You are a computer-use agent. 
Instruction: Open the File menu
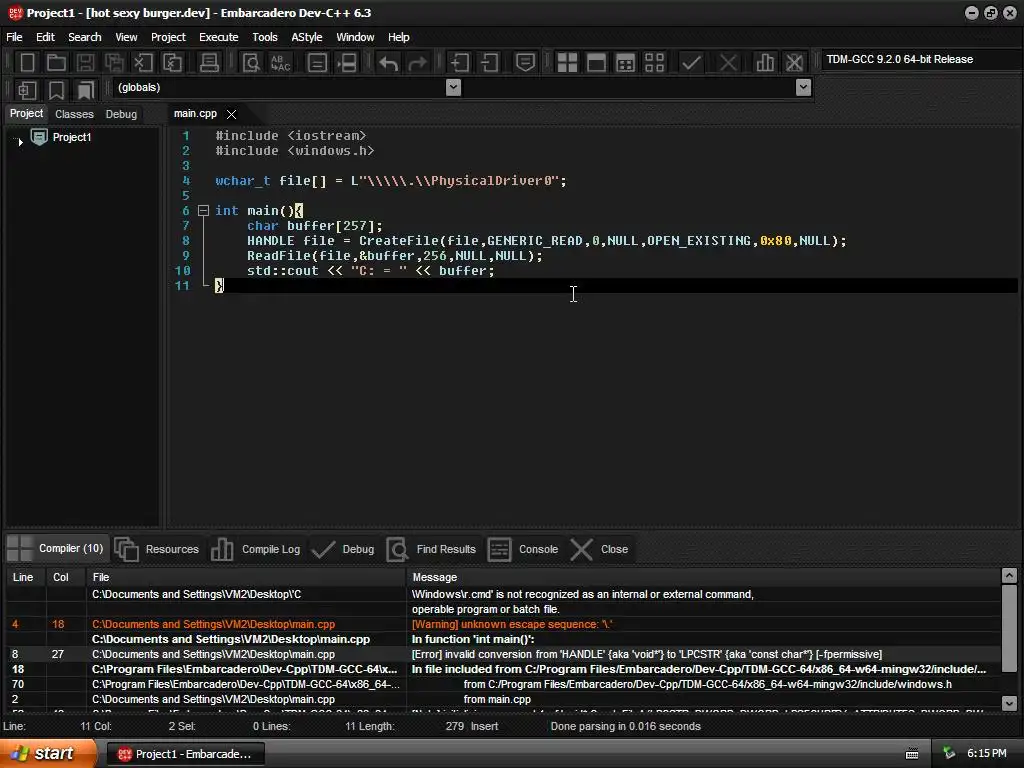[14, 37]
